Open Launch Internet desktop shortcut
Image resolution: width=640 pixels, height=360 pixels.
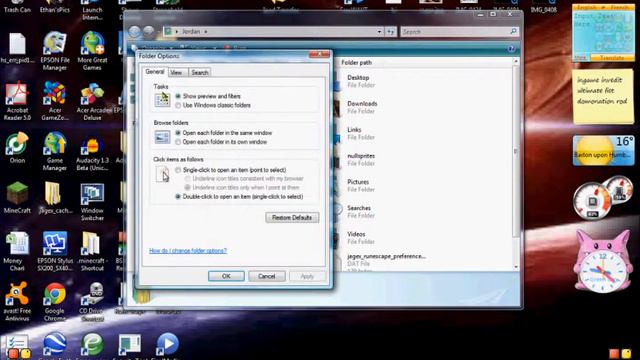[92, 10]
